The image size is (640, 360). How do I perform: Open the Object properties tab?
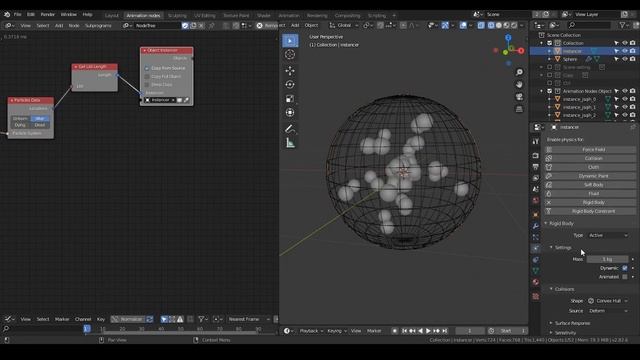pos(536,215)
